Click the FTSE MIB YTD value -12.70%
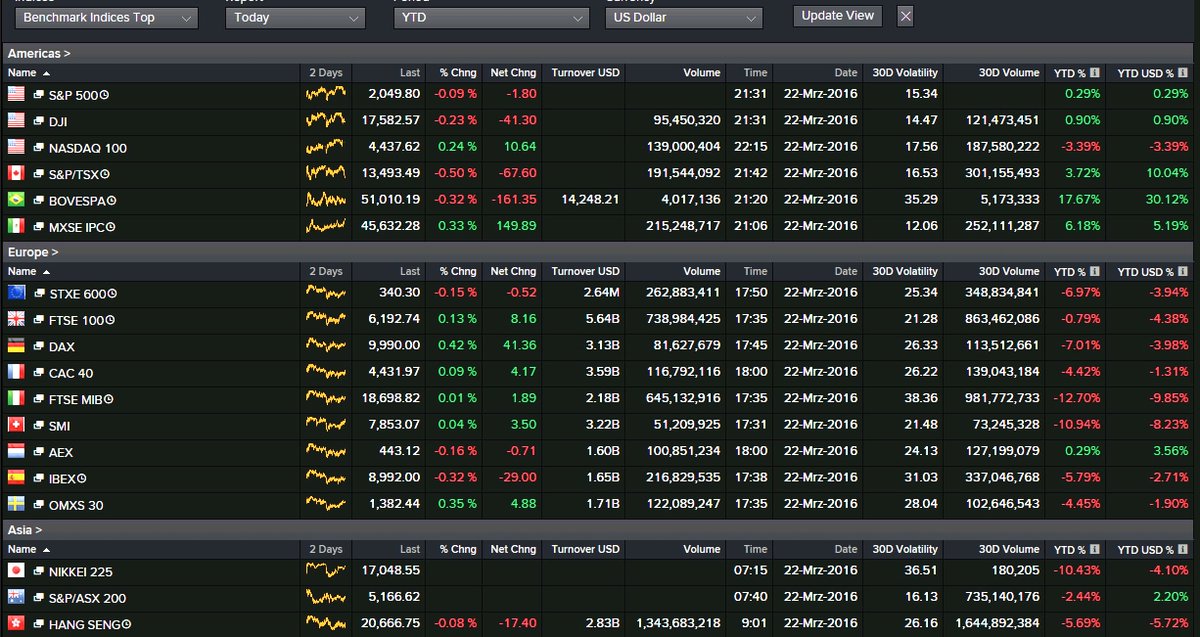Viewport: 1200px width, 637px height. pos(1075,399)
